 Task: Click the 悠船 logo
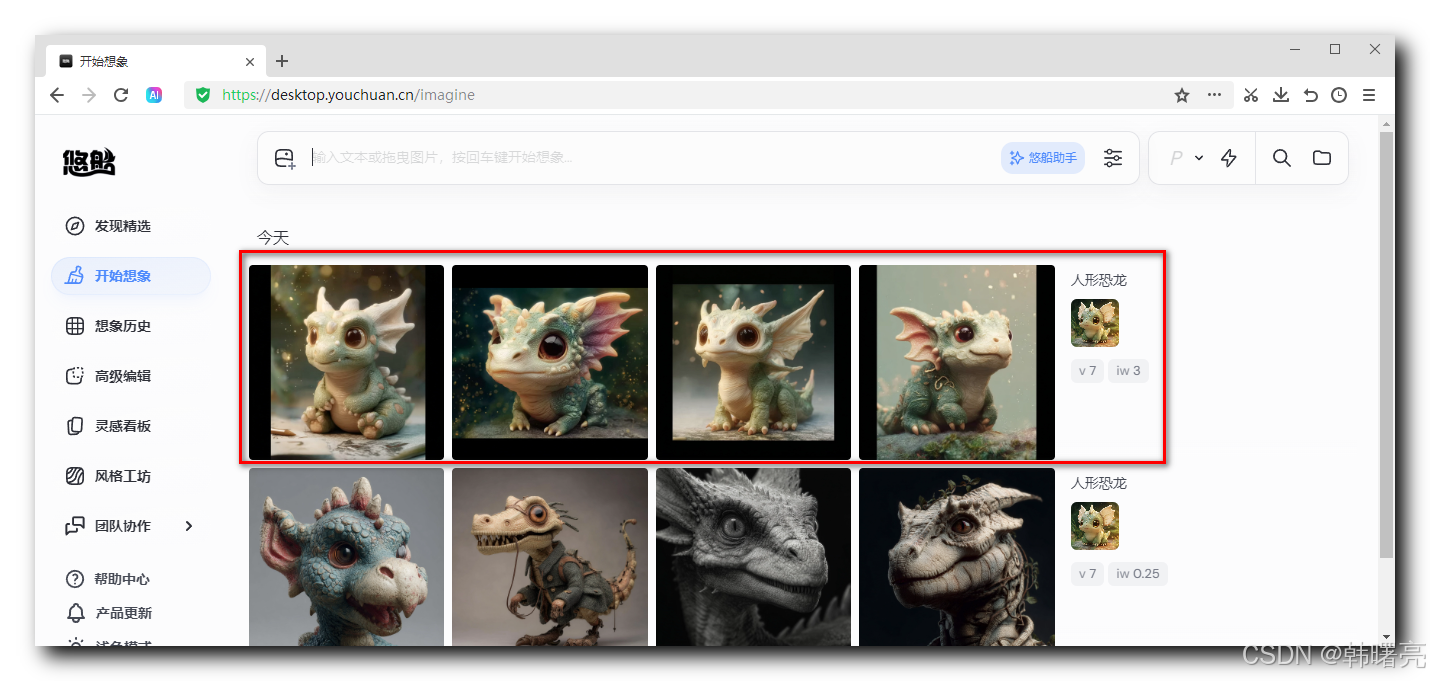pos(89,162)
